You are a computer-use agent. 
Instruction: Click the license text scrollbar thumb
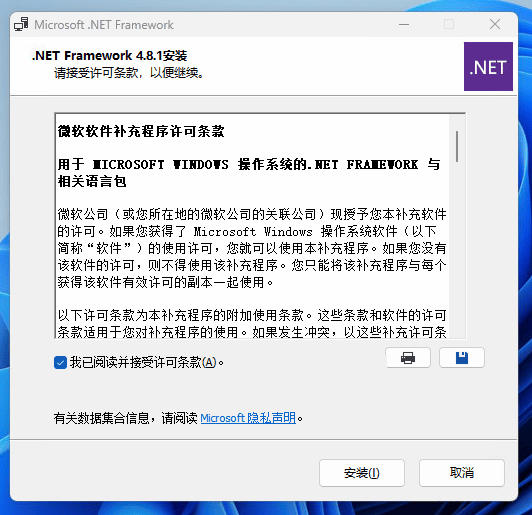point(457,146)
